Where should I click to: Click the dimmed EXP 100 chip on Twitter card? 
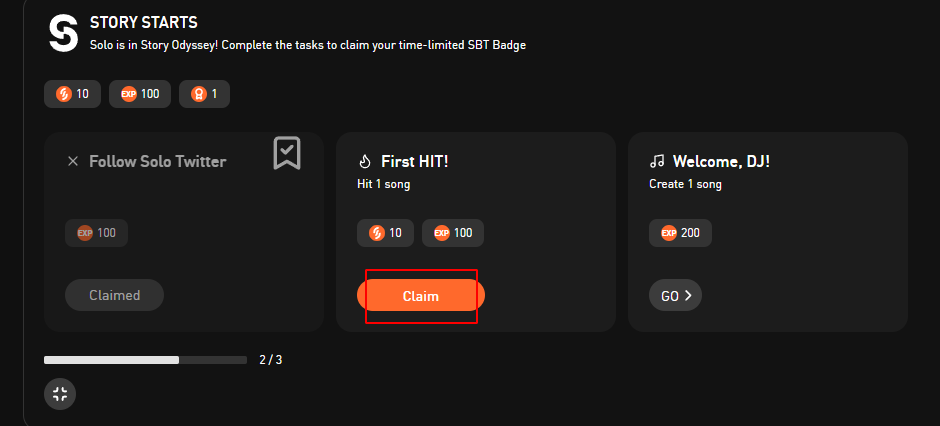pyautogui.click(x=97, y=232)
